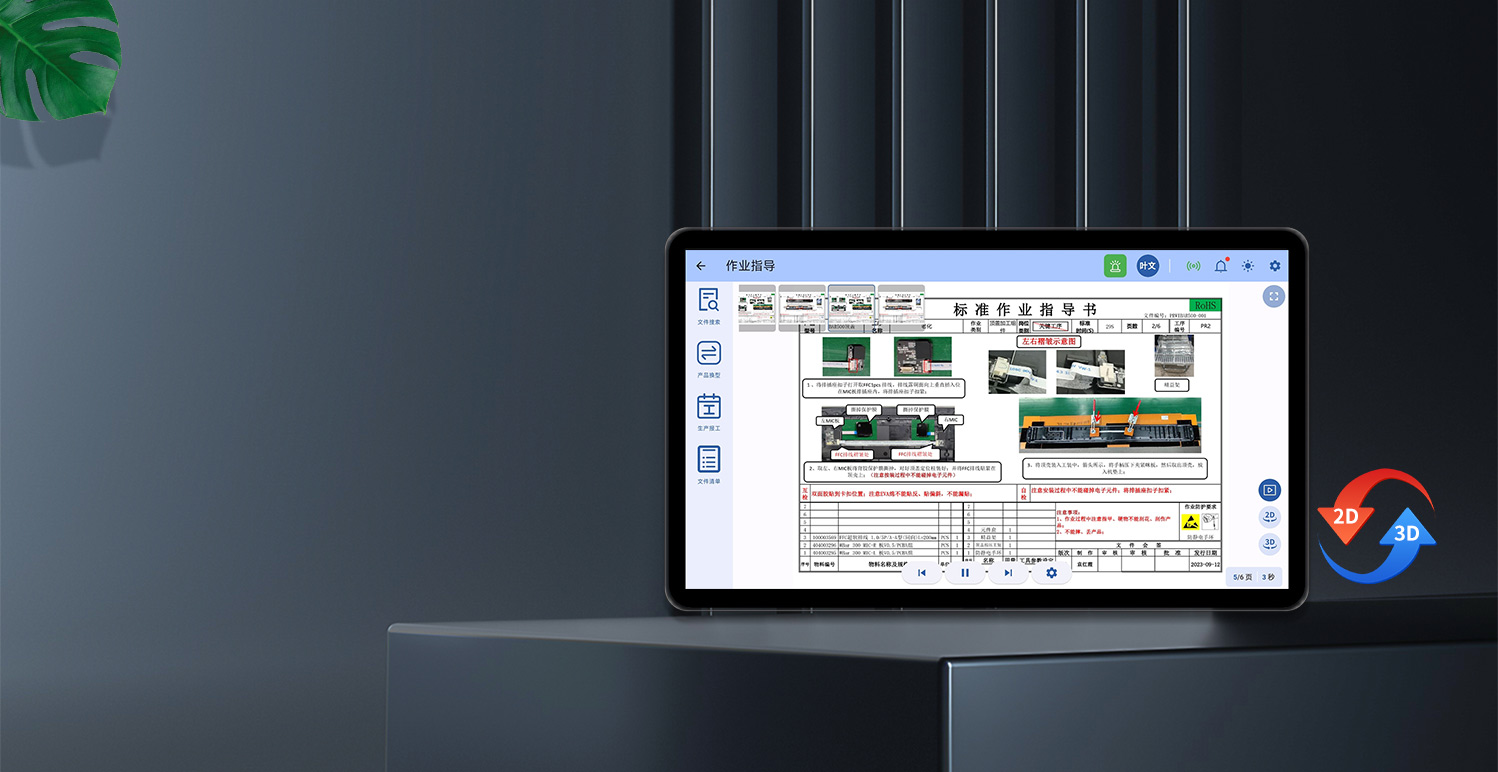Viewport: 1498px width, 772px height.
Task: Open 产品换型 product changeover
Action: (x=709, y=357)
